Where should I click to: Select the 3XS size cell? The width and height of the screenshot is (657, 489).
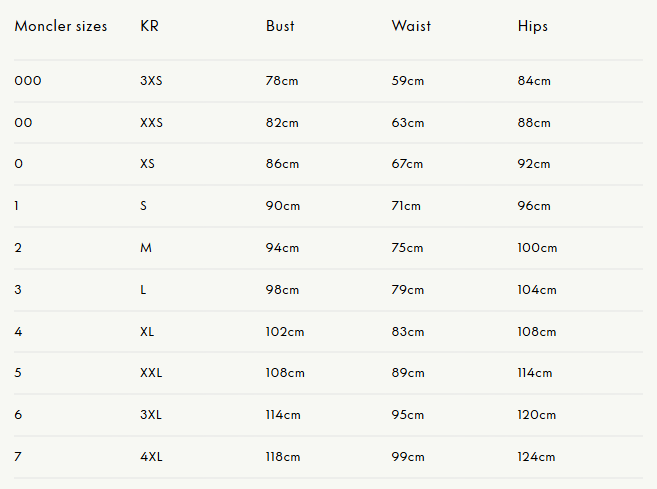coord(151,81)
